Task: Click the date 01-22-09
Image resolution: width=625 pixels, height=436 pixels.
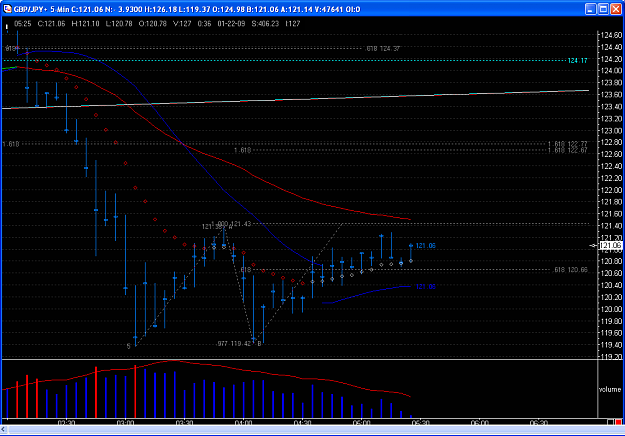Action: (231, 24)
